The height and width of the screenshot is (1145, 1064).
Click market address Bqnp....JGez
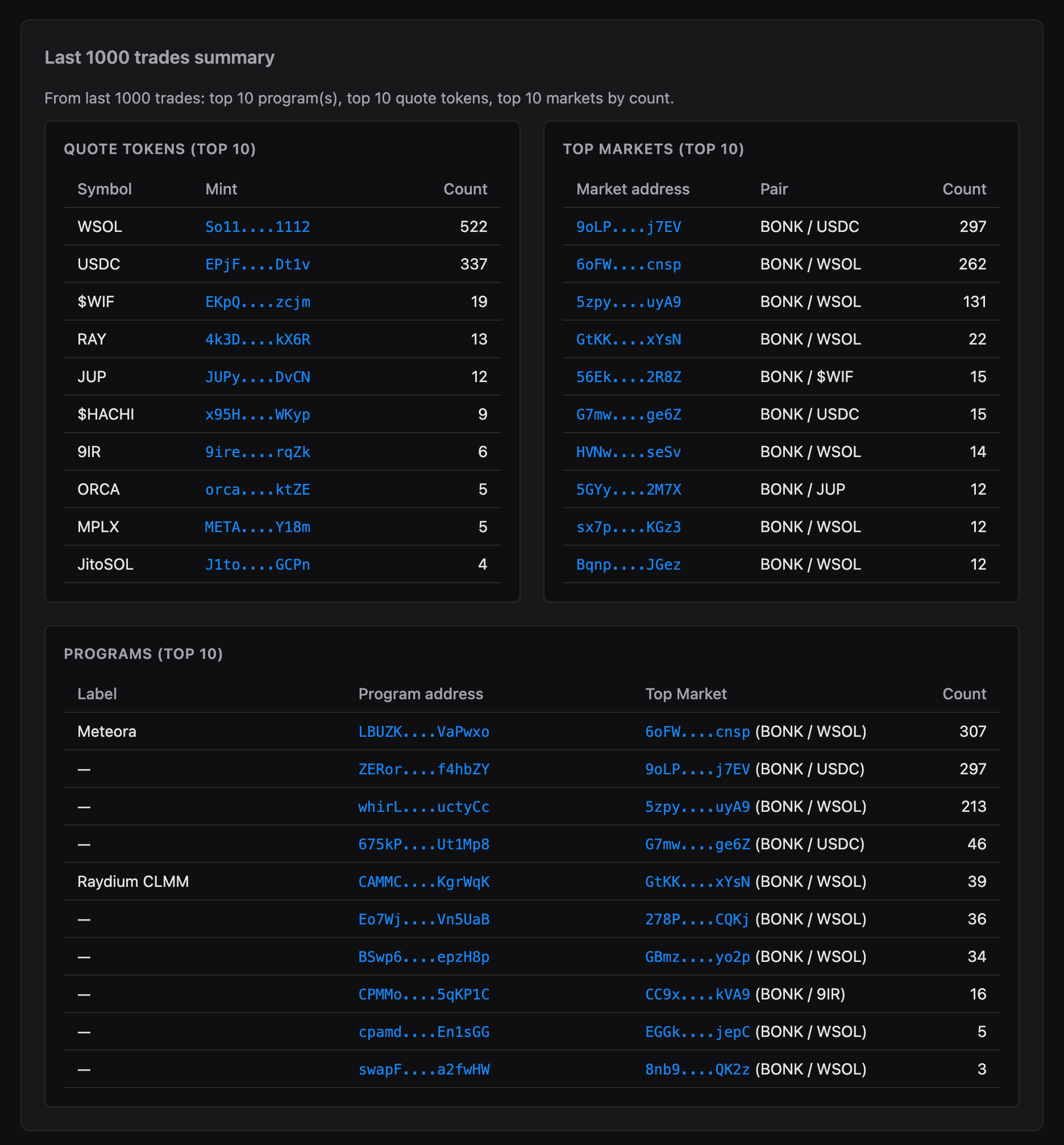(629, 565)
